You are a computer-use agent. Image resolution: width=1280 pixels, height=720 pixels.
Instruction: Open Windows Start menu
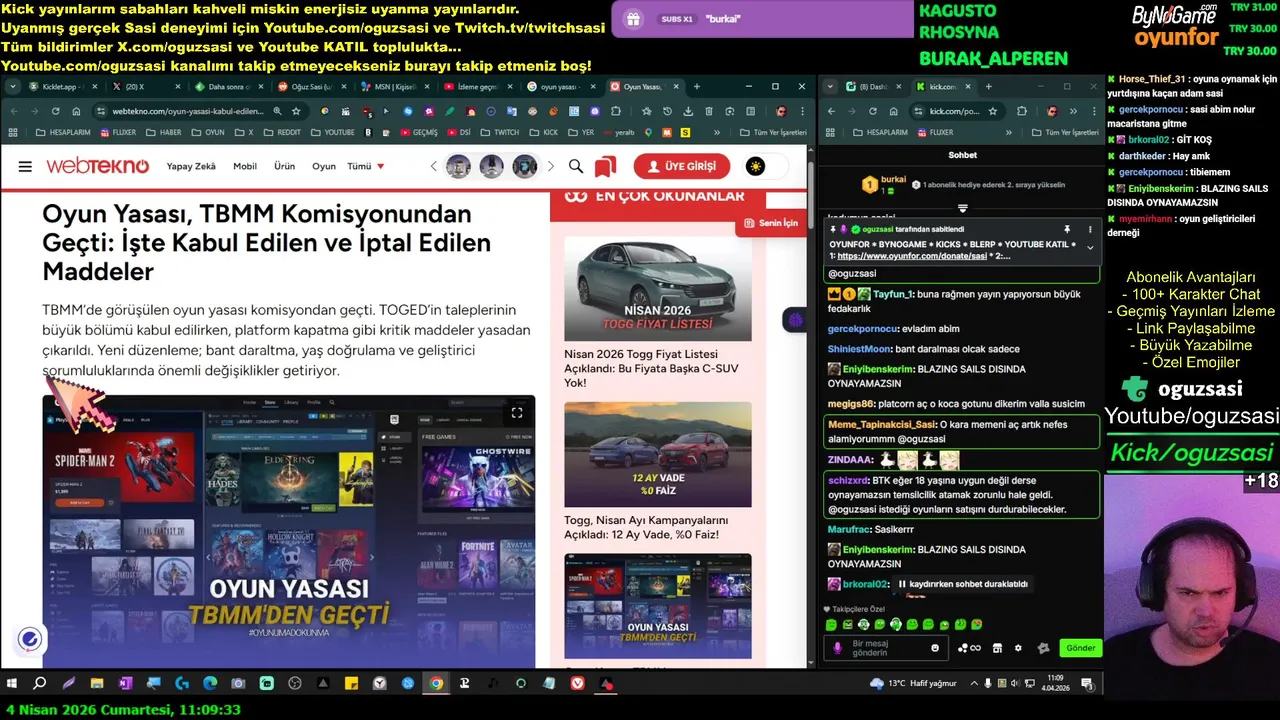(x=13, y=684)
